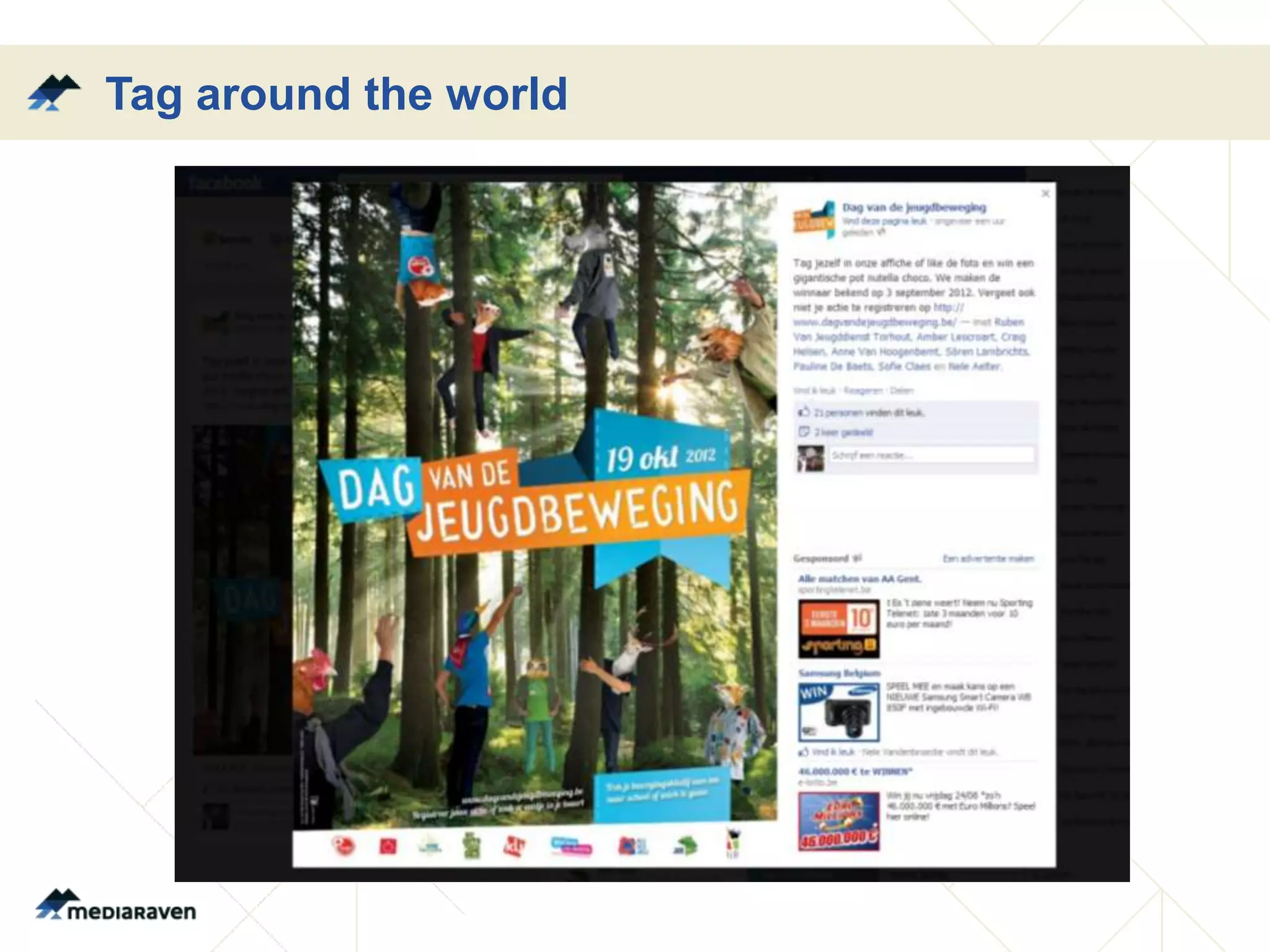Open the 'Een advertentie maken' link
The image size is (1270, 952).
tap(988, 558)
